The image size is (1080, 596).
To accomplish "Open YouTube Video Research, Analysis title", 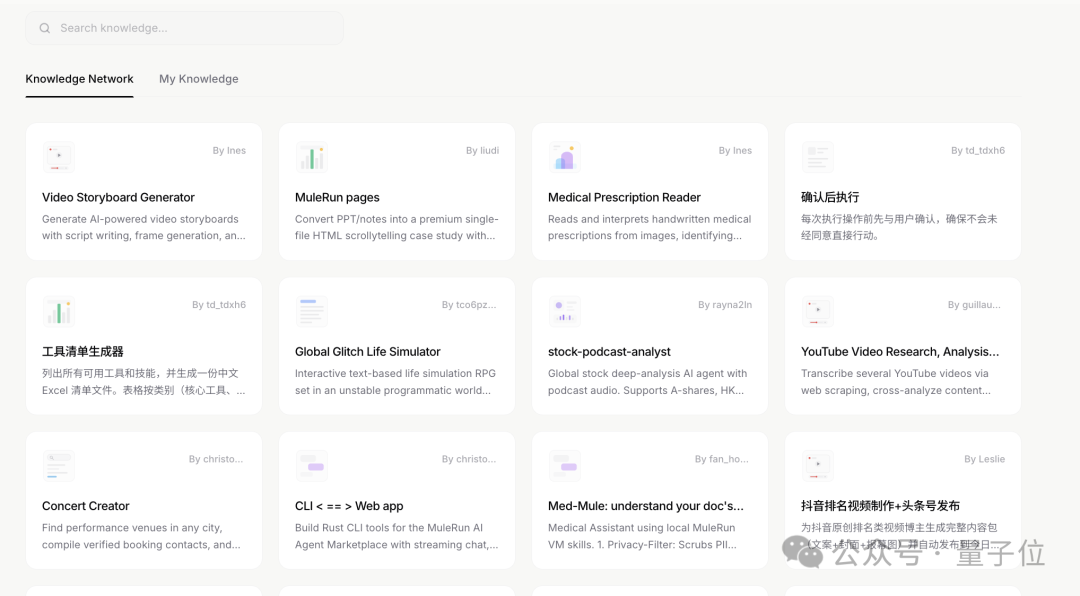I will tap(900, 351).
